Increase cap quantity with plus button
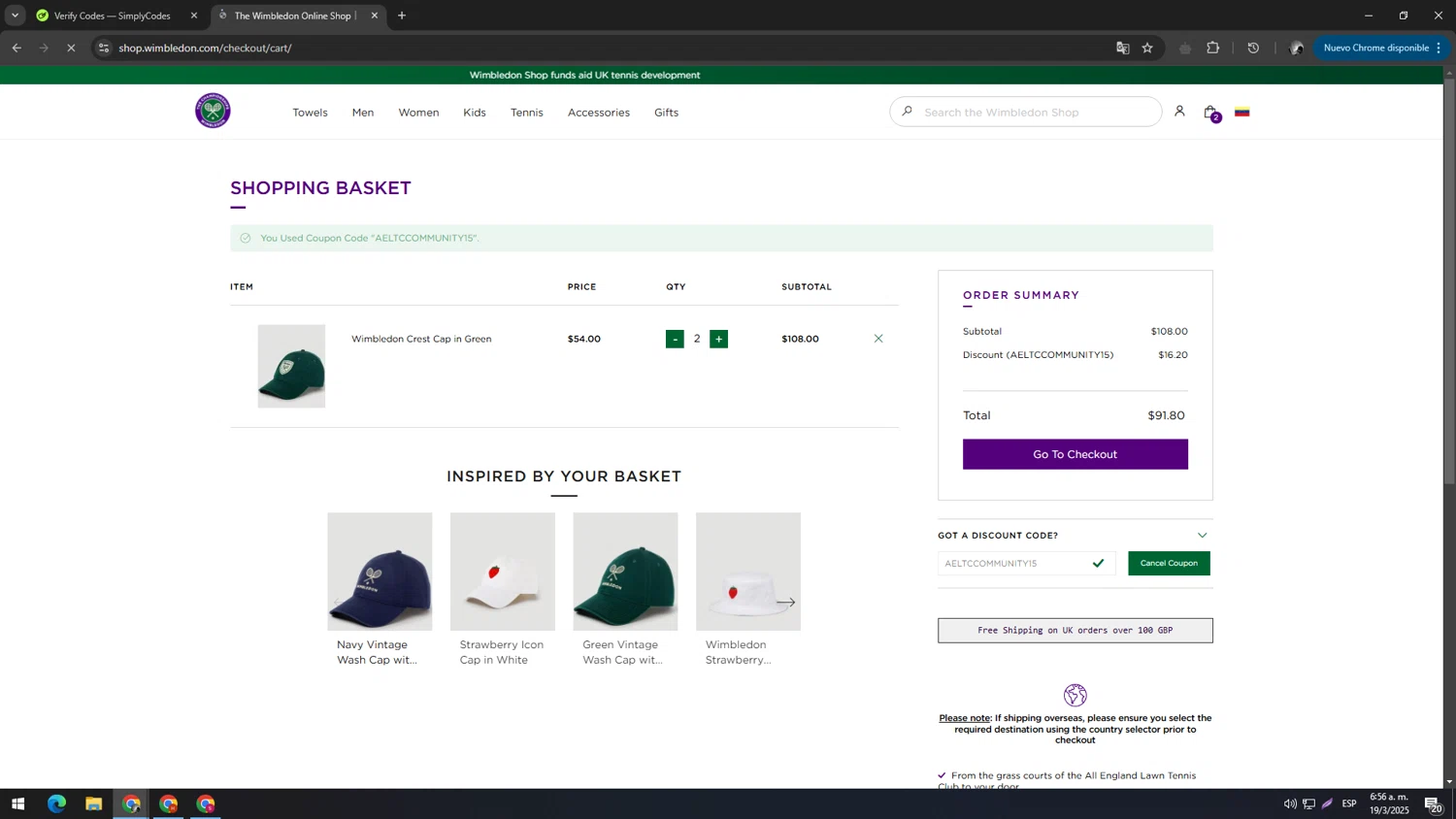This screenshot has height=819, width=1456. pyautogui.click(x=718, y=339)
